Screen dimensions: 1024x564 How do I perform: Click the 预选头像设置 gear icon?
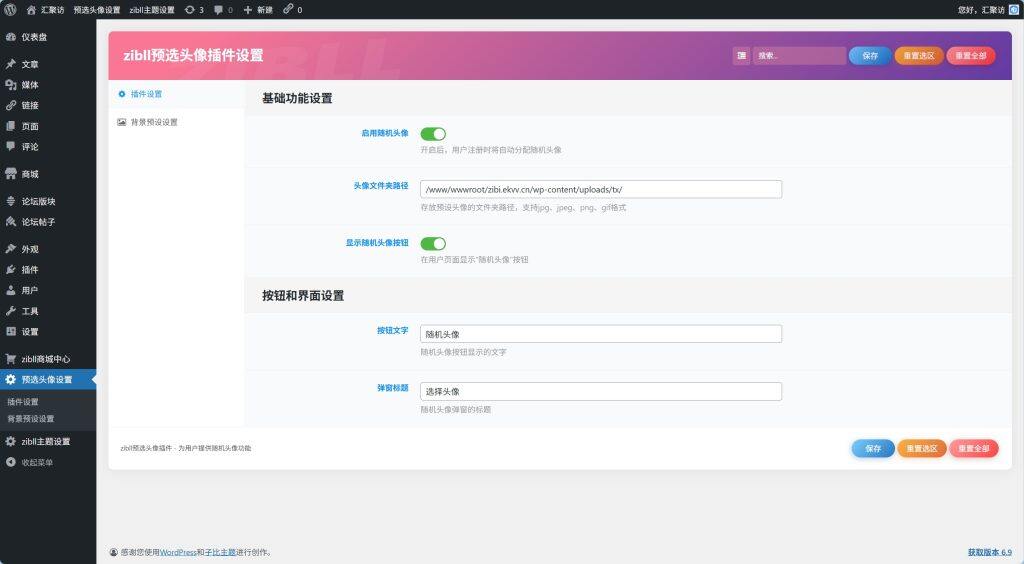[x=10, y=379]
